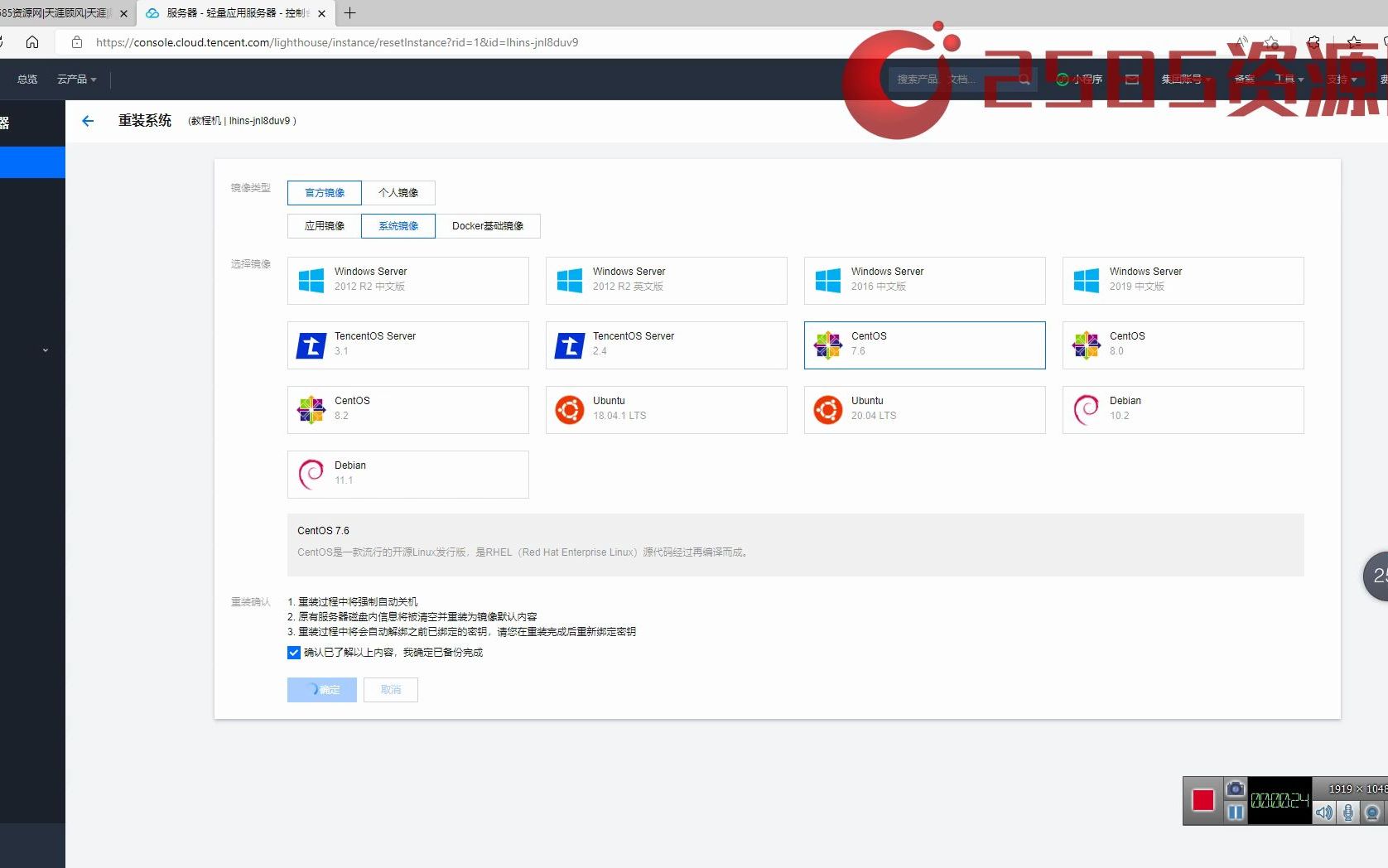Click the back arrow beside 重装系统
Screen dimensions: 1388x868
[x=88, y=121]
